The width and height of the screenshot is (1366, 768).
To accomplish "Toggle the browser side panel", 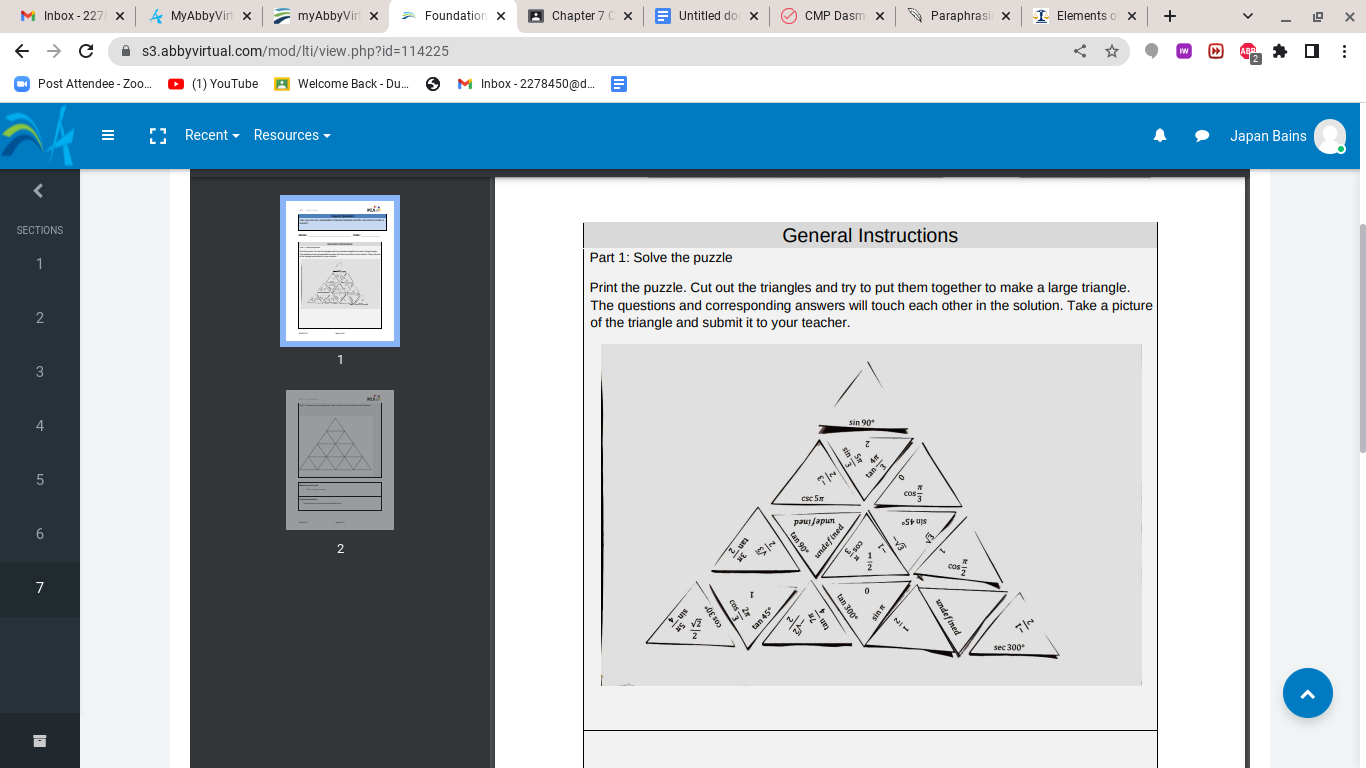I will [x=1312, y=51].
